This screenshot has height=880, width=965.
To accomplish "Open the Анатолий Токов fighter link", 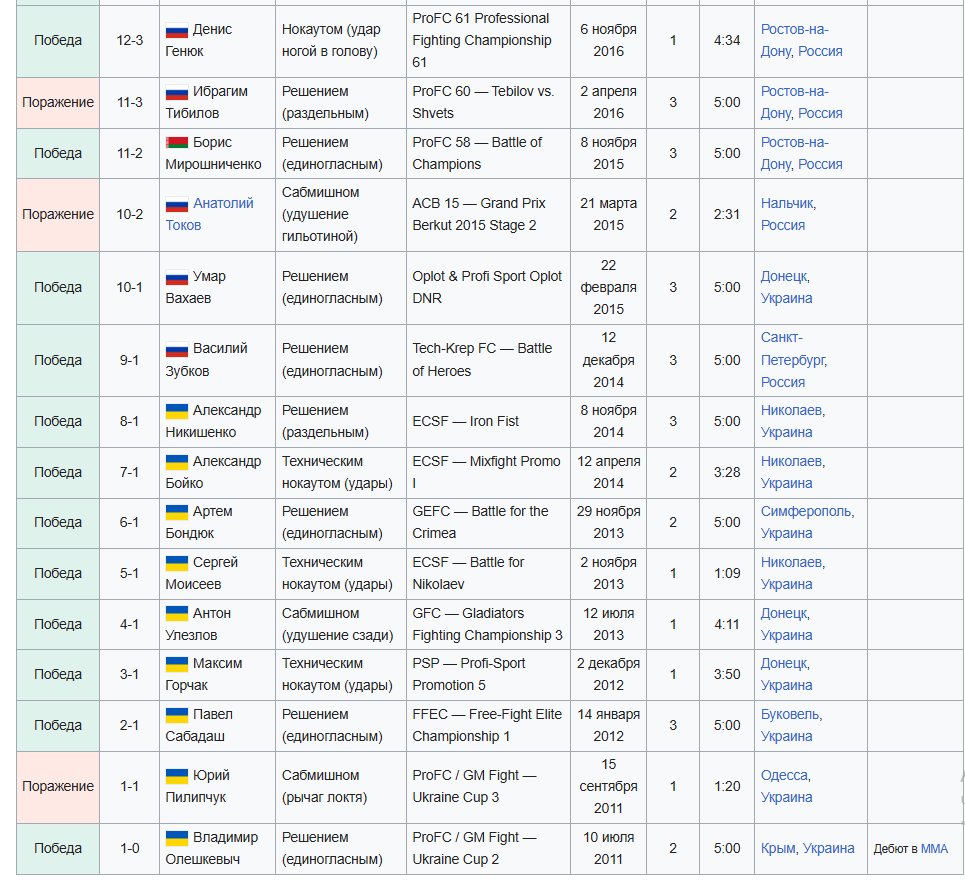I will coord(223,203).
